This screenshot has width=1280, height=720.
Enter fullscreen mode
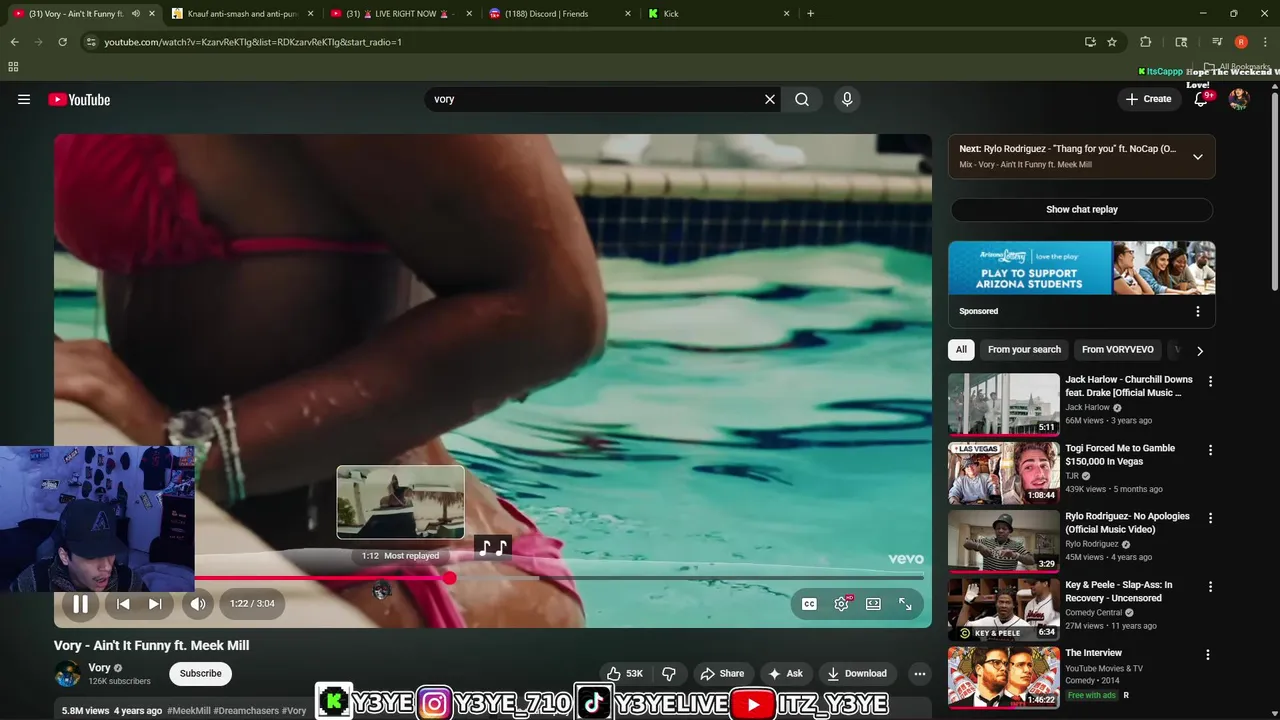[905, 604]
